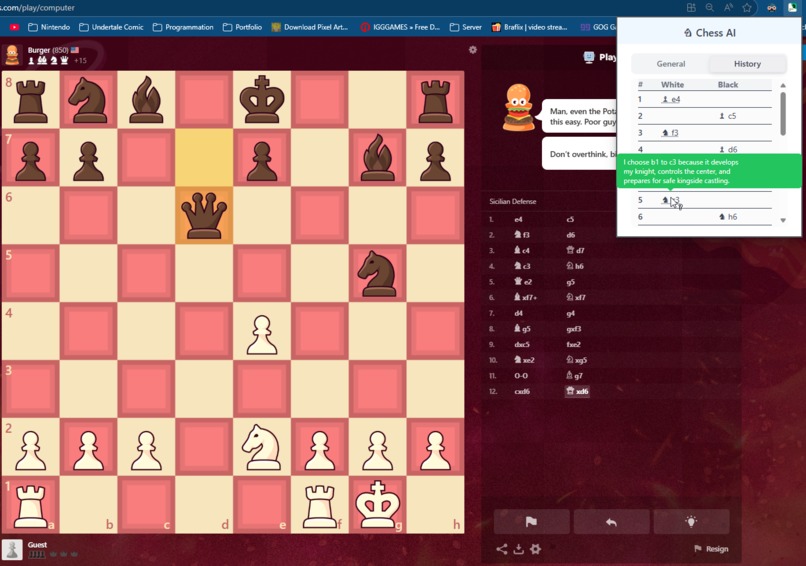Open the Undertale Comic bookmark folder
Viewport: 806px width, 566px height.
click(111, 27)
